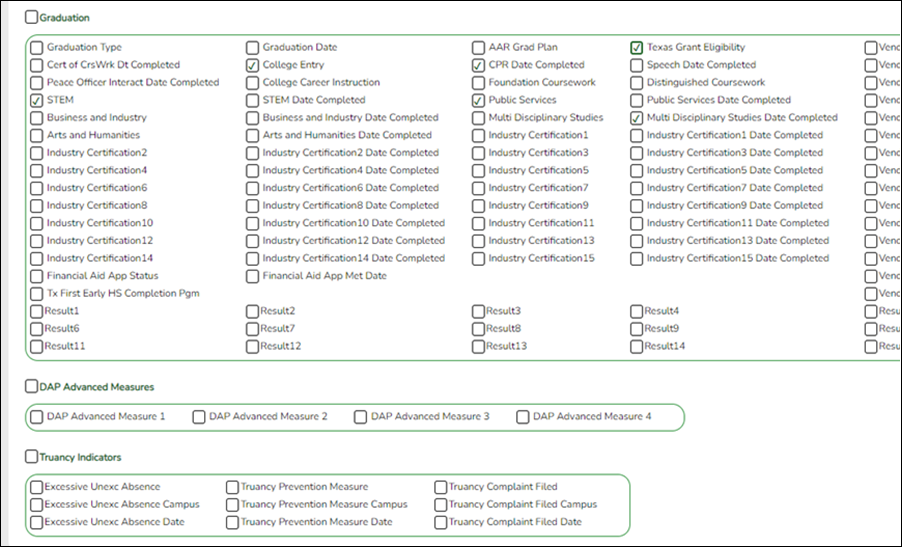Uncheck the College Entry checkbox

point(253,66)
